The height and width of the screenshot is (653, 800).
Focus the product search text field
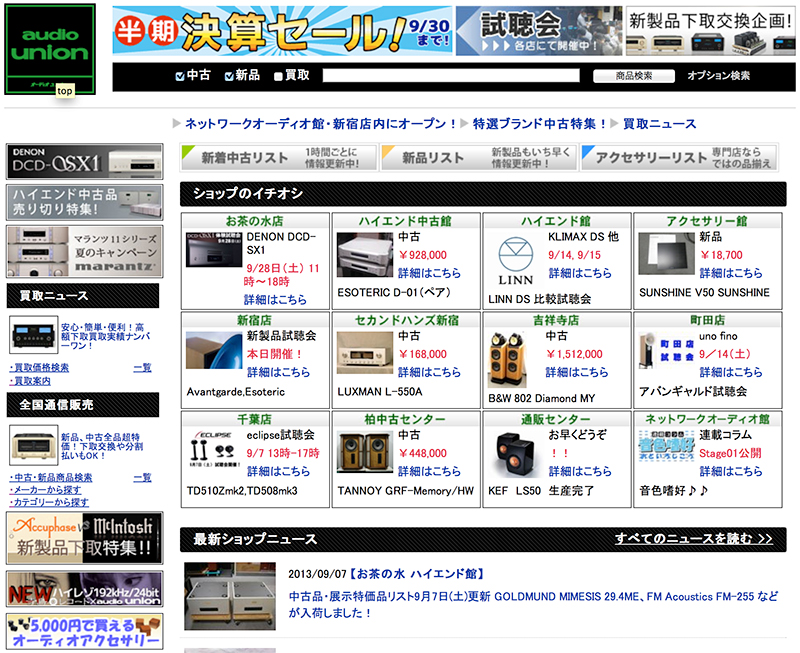pos(451,76)
